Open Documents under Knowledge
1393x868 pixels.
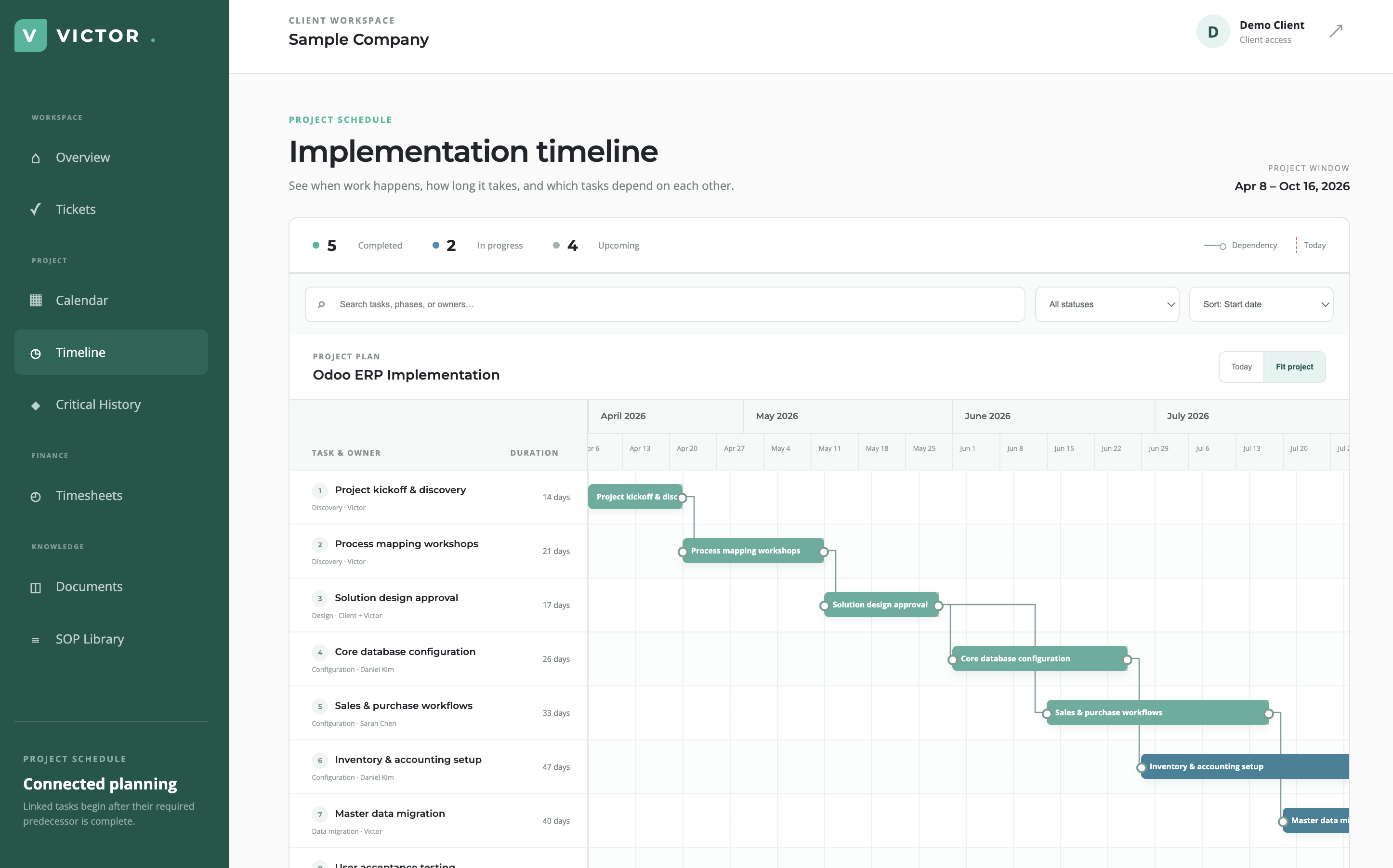[111, 586]
